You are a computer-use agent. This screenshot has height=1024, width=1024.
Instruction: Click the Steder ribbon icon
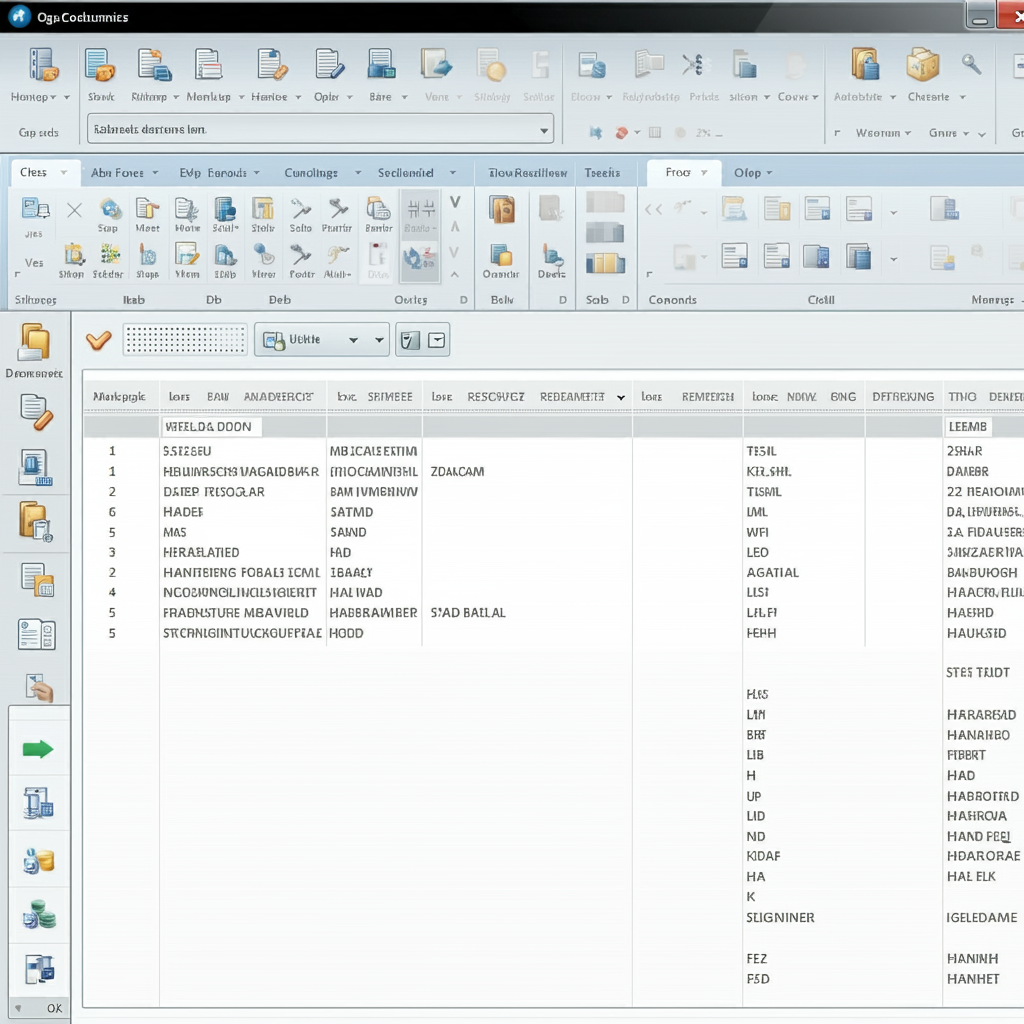[x=109, y=255]
